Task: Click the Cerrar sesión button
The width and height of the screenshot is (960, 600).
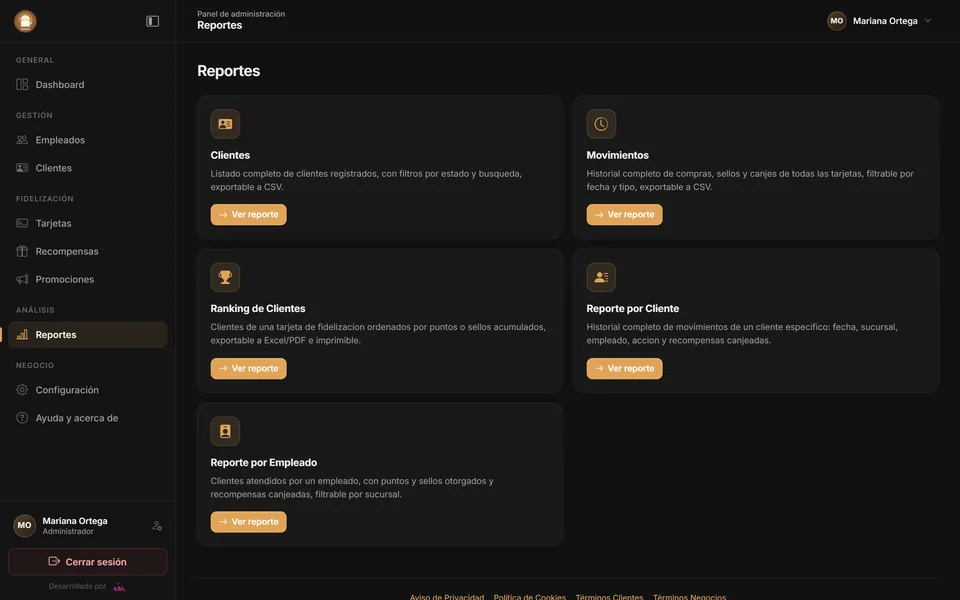Action: click(x=88, y=561)
